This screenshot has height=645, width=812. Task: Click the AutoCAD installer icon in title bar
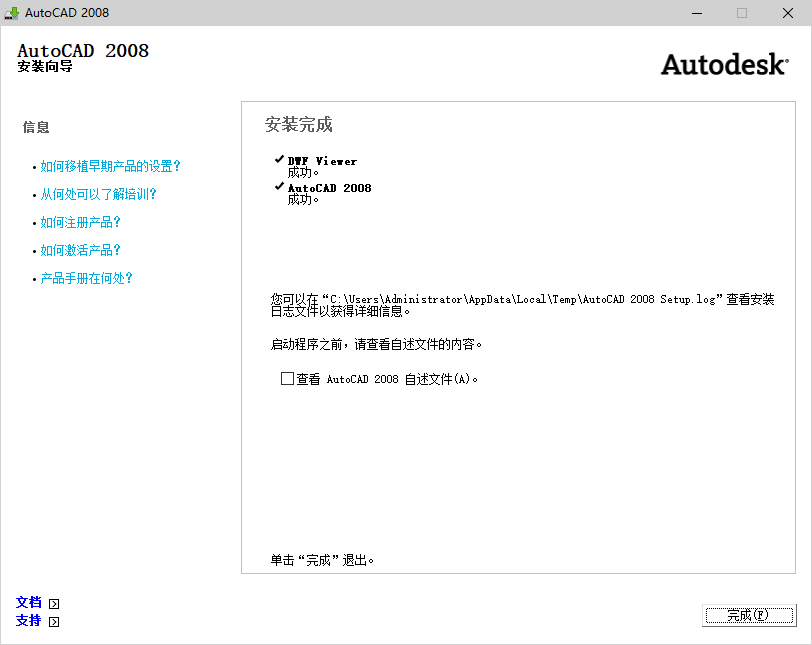click(x=10, y=13)
